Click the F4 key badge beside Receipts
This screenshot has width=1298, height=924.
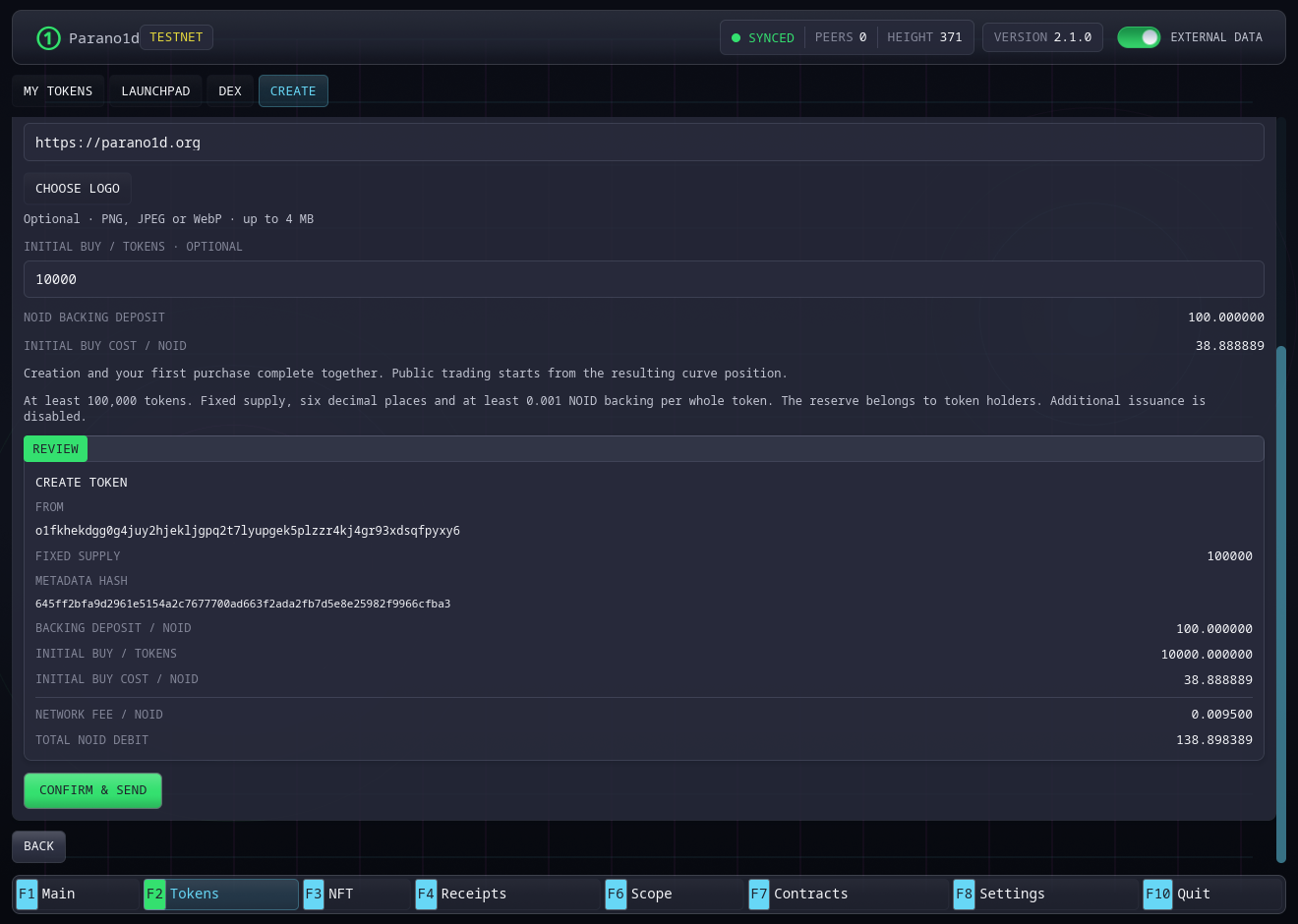click(x=426, y=894)
